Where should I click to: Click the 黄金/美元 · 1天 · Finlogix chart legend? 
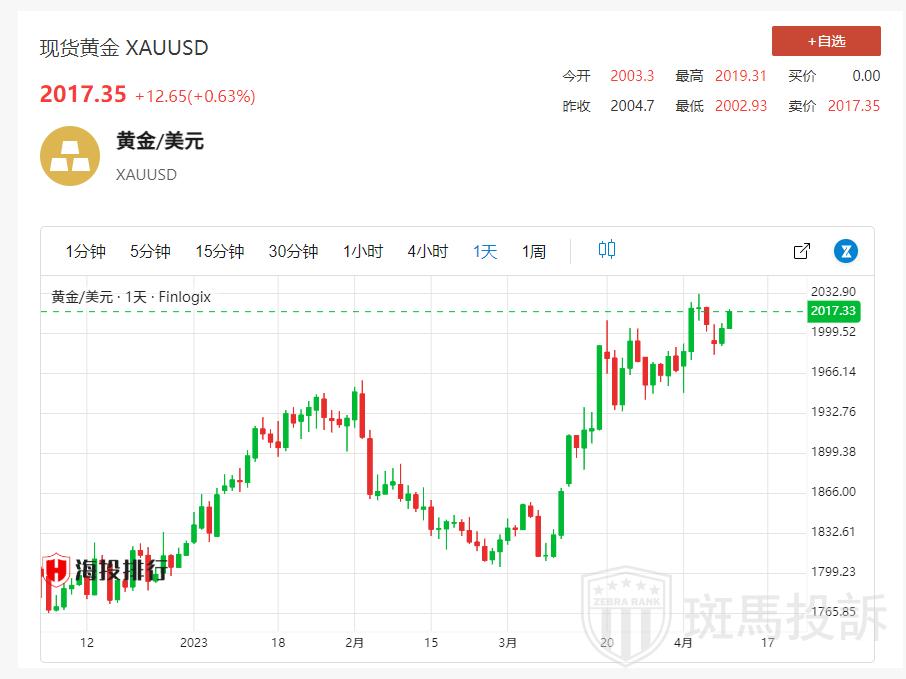[x=131, y=297]
